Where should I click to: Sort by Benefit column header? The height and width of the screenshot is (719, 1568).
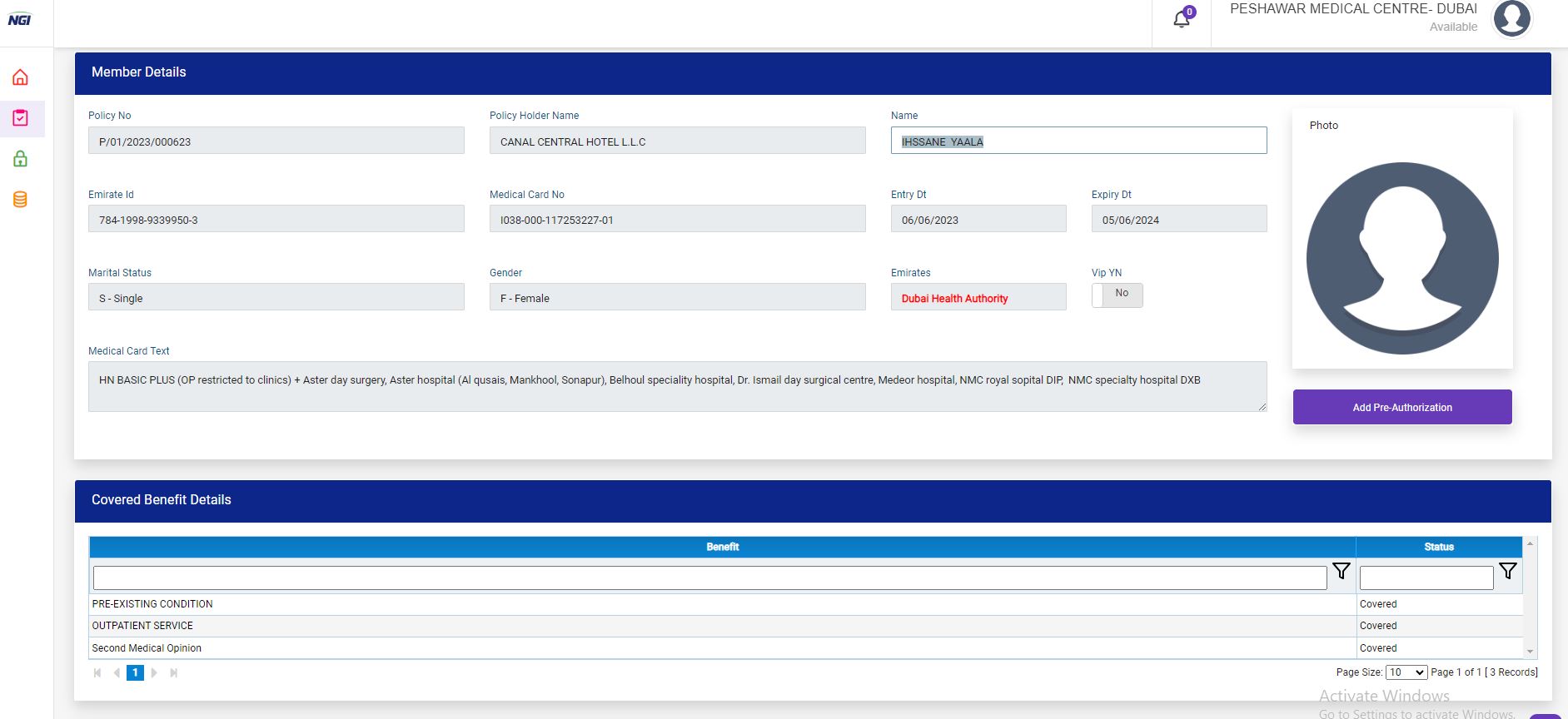723,547
